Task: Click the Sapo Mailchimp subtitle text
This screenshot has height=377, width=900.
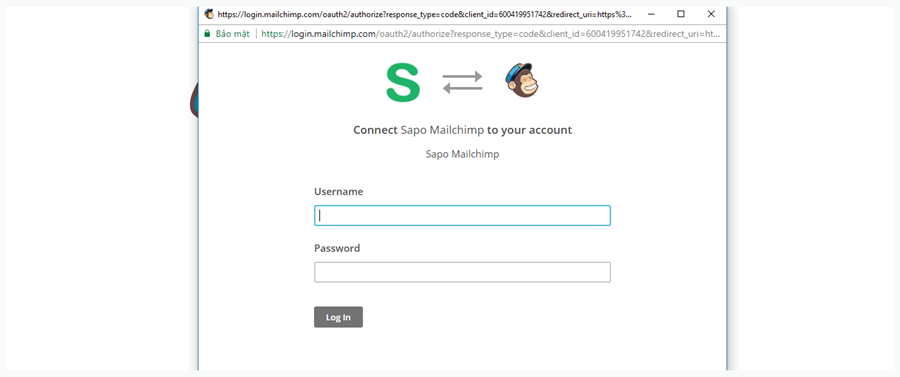Action: (x=462, y=154)
